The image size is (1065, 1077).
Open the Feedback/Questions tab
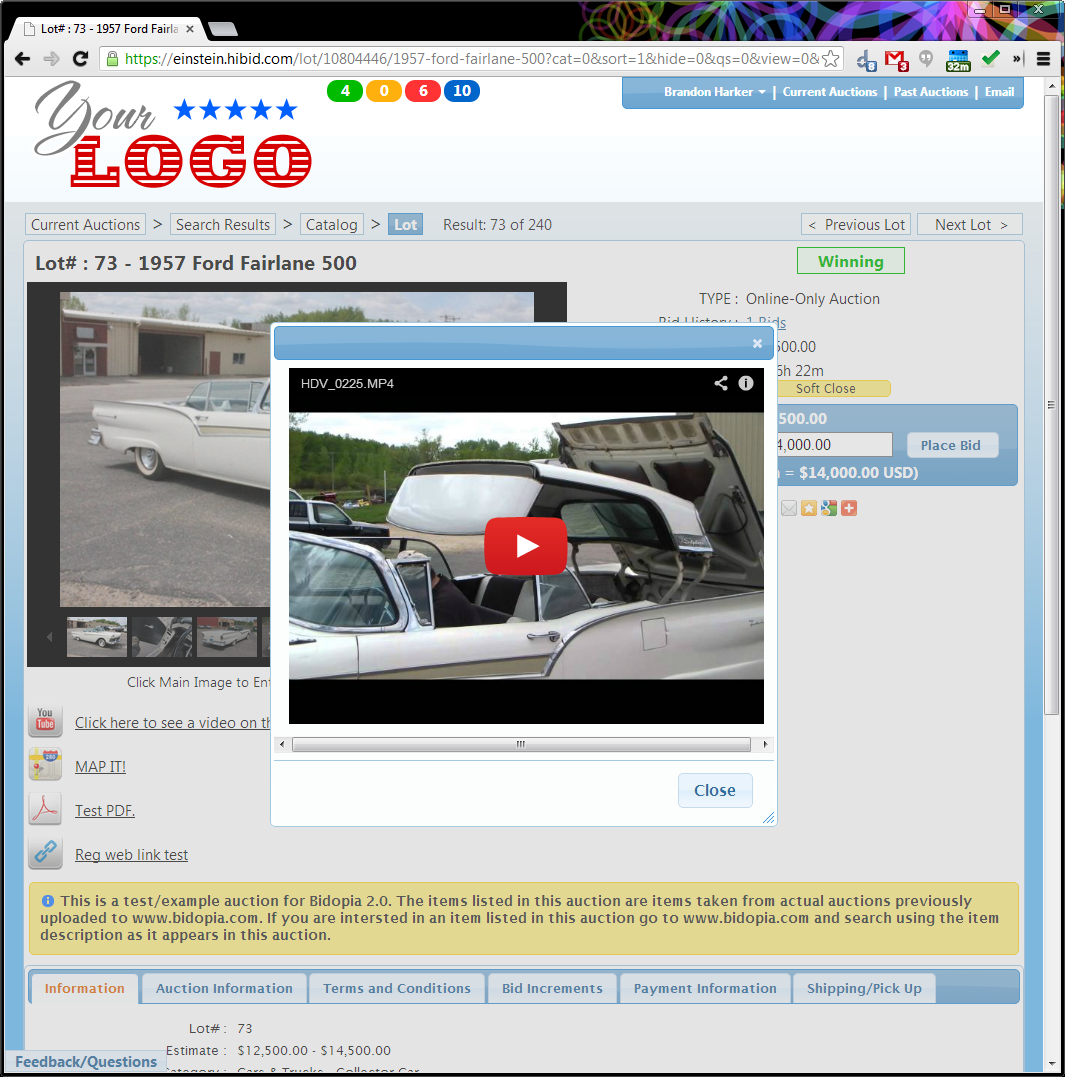tap(87, 1061)
